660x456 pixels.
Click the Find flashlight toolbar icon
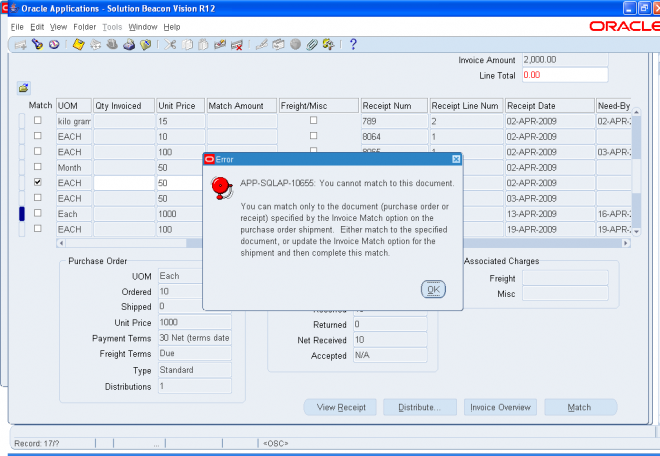coord(37,44)
